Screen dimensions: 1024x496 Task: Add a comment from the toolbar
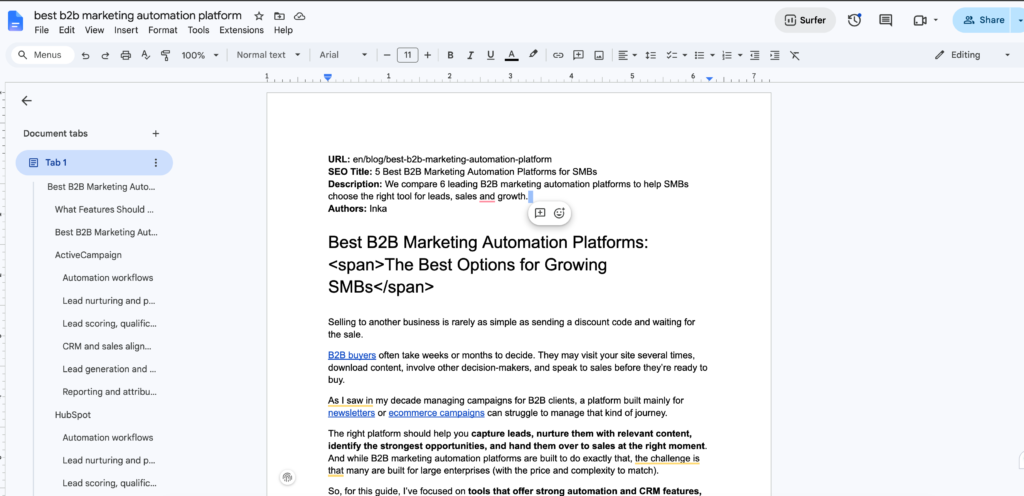click(x=578, y=55)
